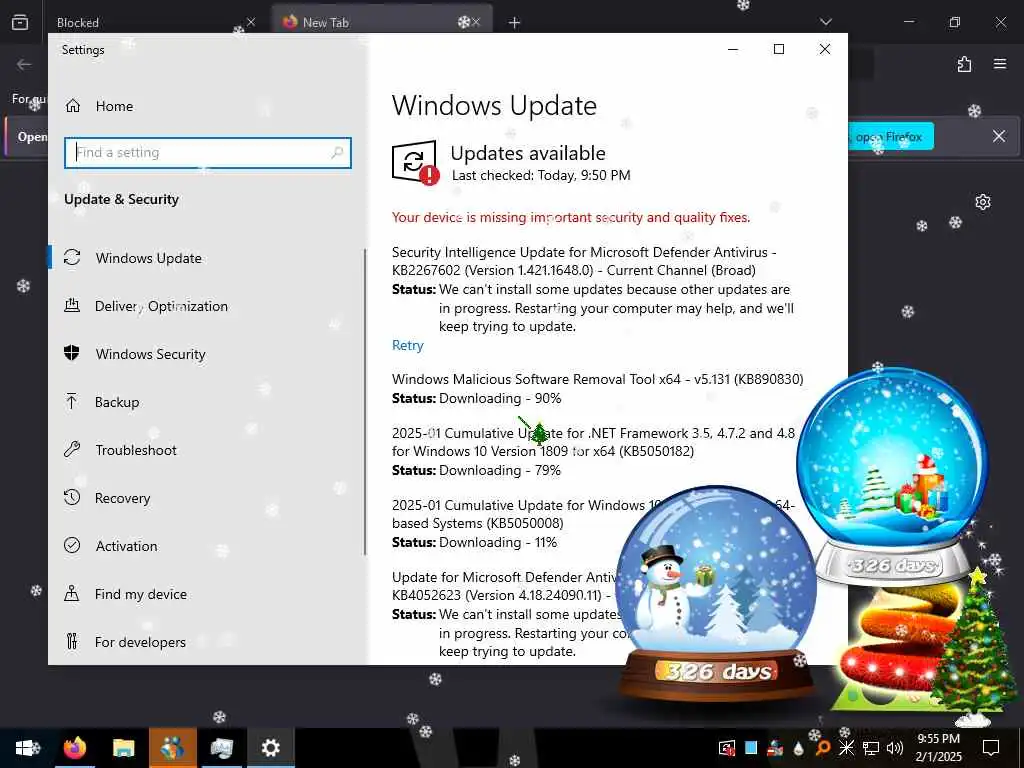Open the Windows Start menu
Viewport: 1024px width, 768px height.
(x=27, y=748)
